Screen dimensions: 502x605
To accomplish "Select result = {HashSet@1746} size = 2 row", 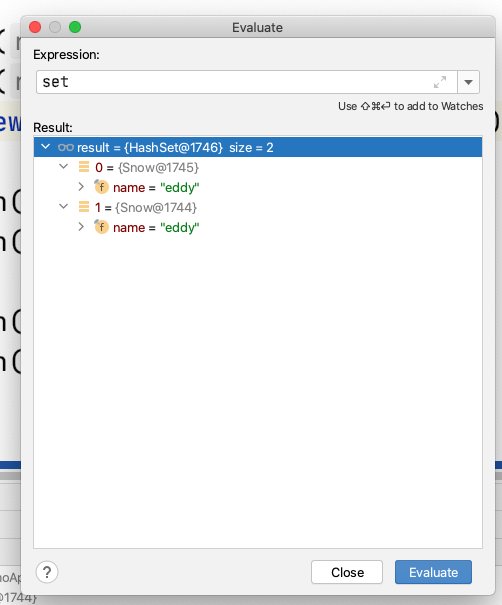I will [258, 147].
